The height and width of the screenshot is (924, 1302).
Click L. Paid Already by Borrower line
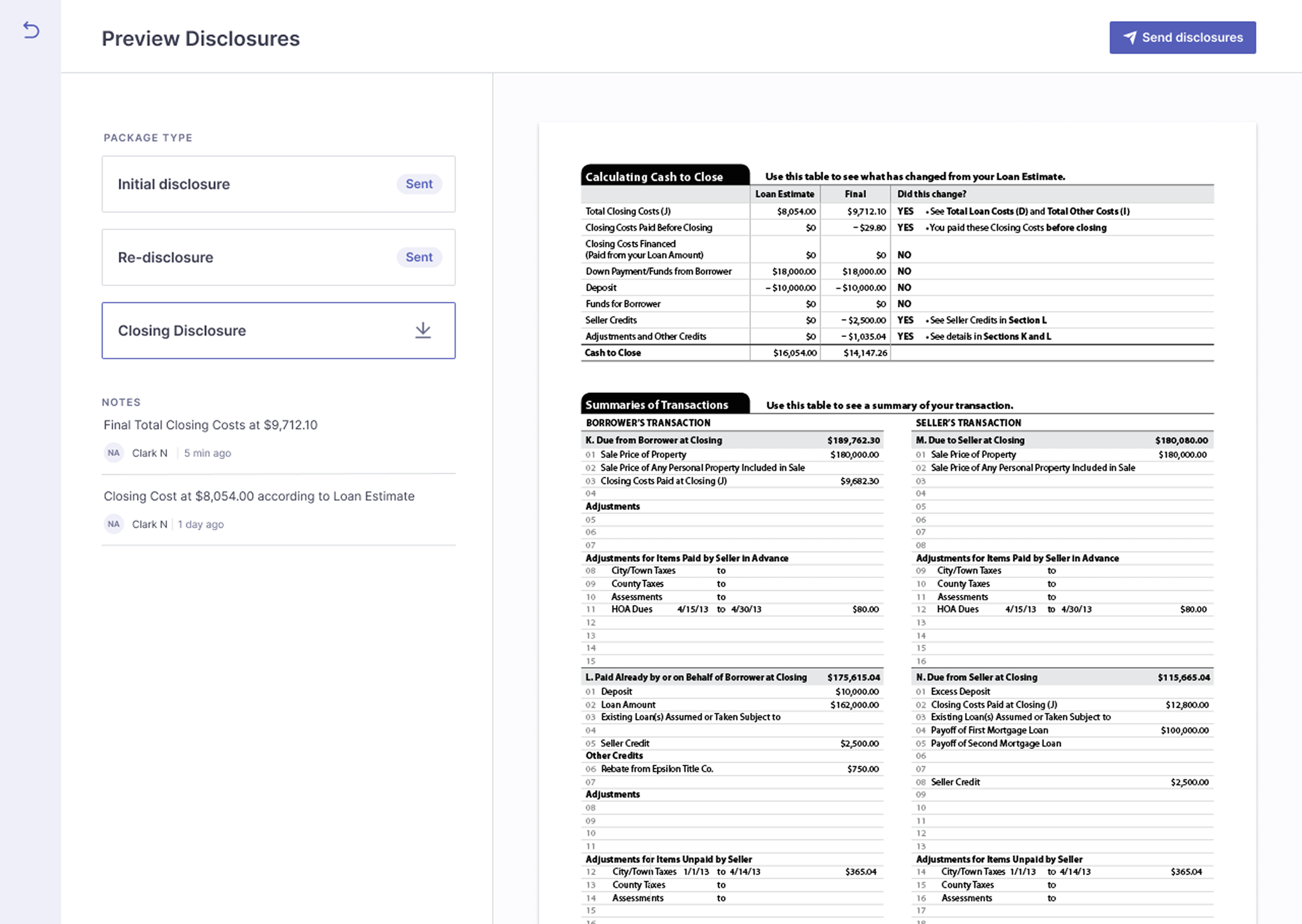tap(732, 677)
